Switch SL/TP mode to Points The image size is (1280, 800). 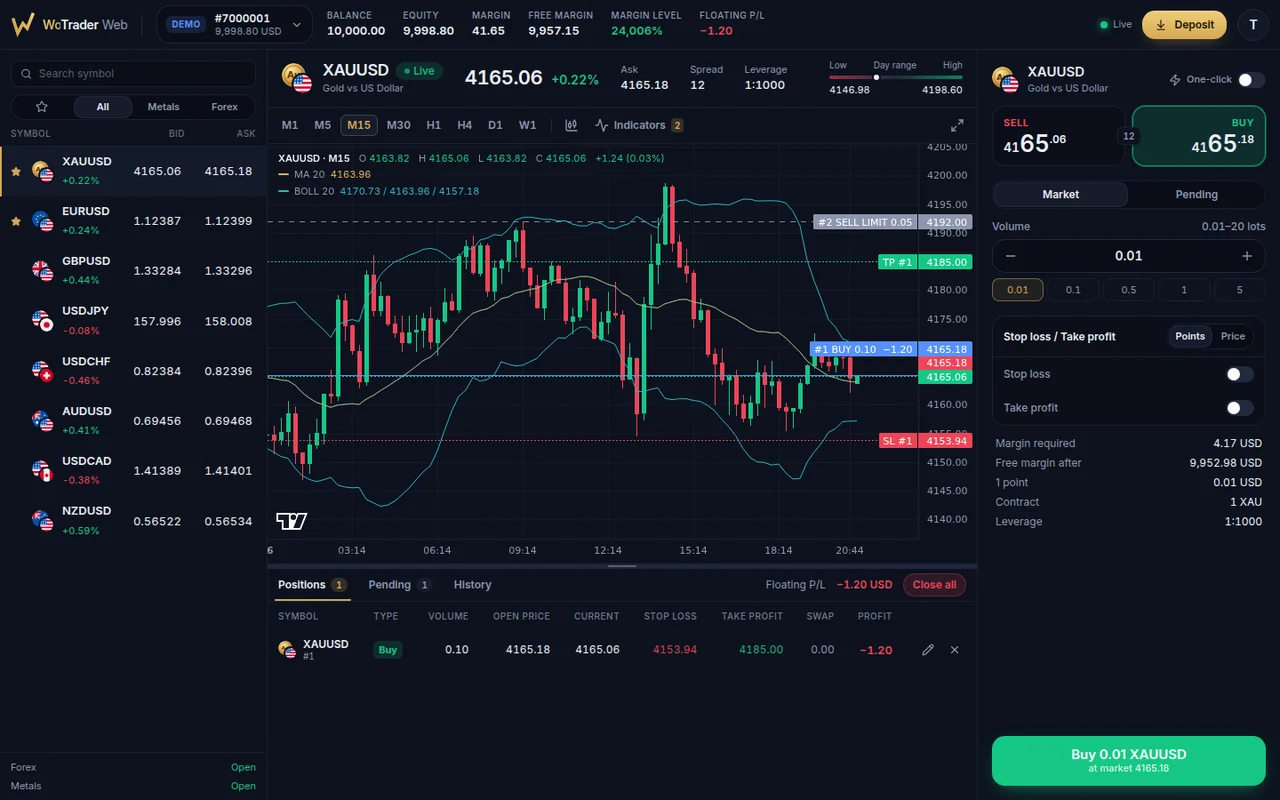click(1190, 336)
